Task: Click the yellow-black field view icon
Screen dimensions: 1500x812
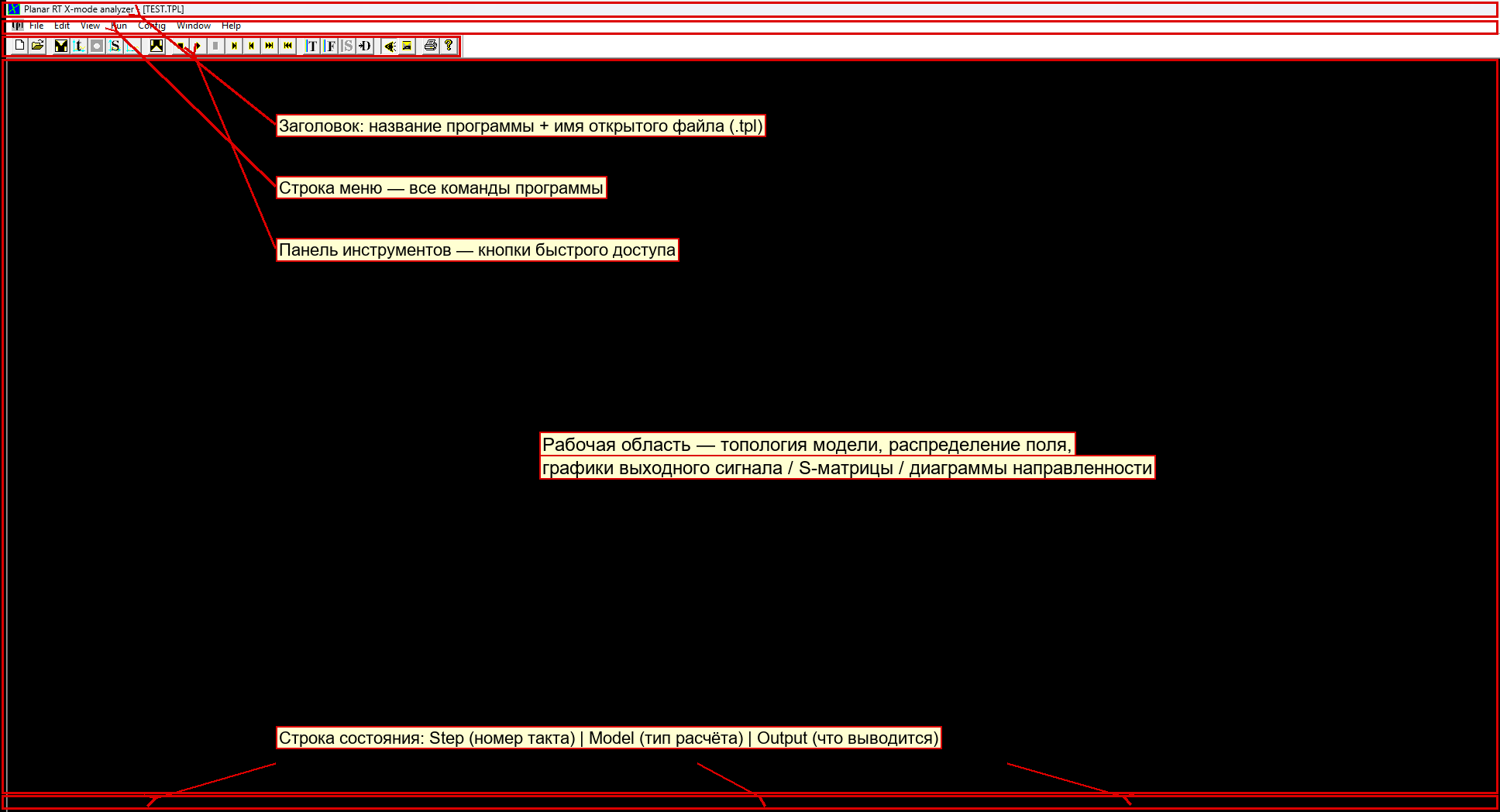Action: [157, 46]
